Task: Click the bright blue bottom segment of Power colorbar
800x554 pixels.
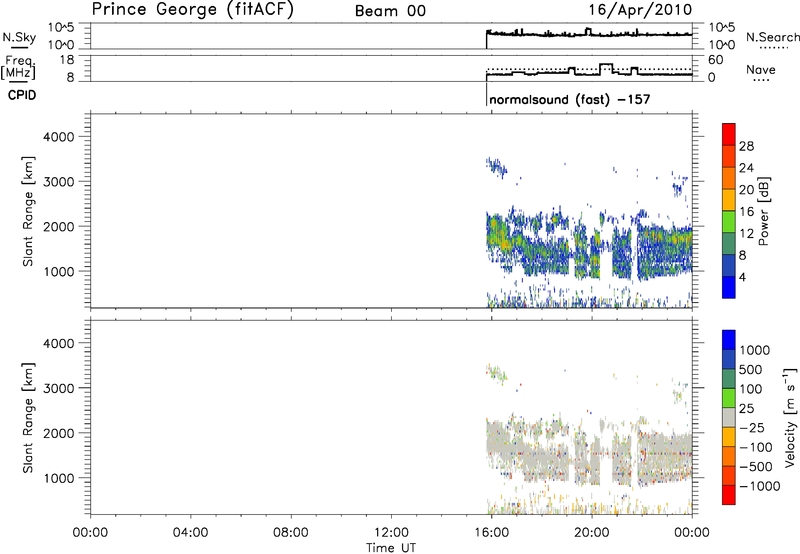Action: coord(729,287)
